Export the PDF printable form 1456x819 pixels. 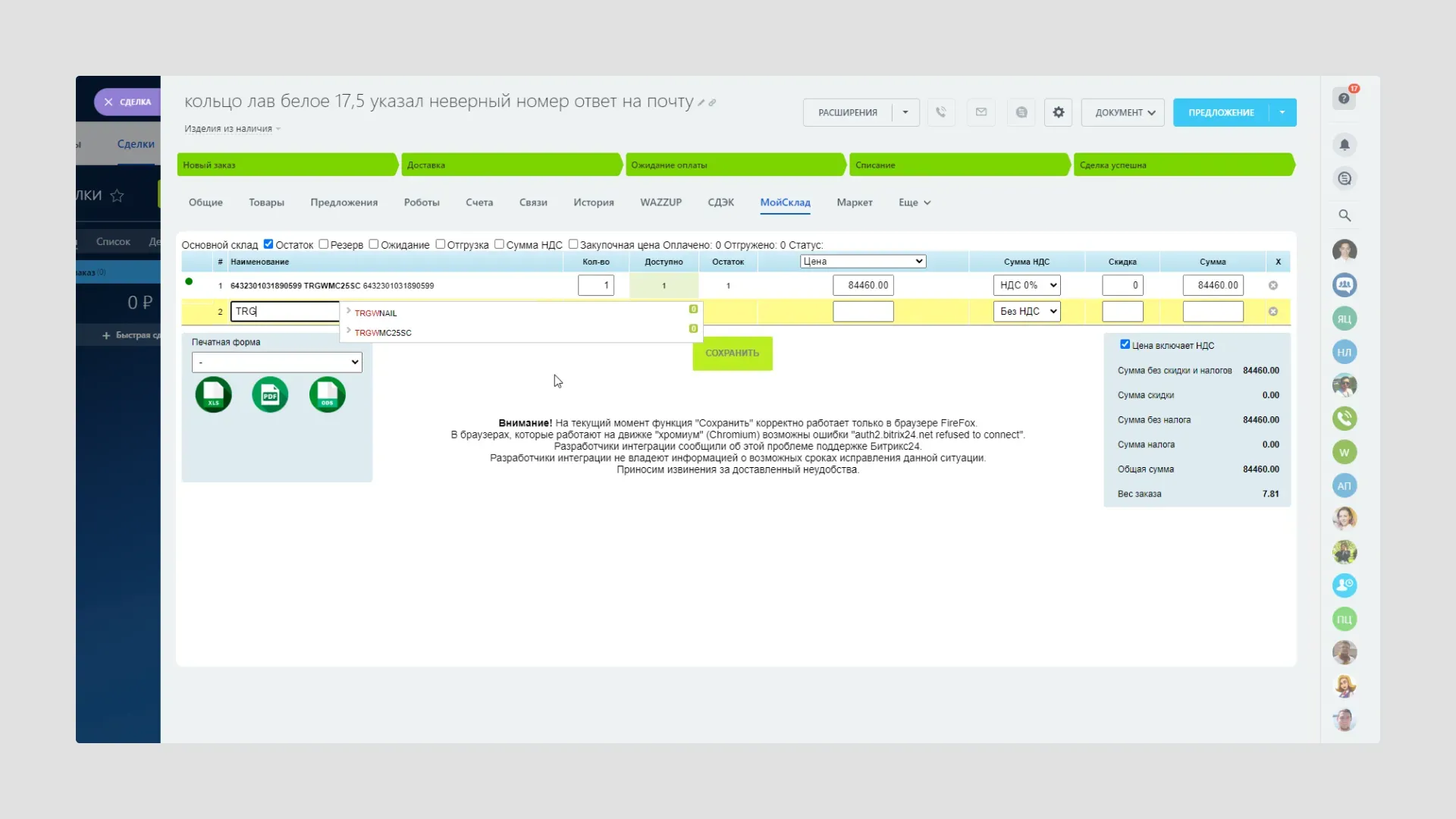[270, 395]
